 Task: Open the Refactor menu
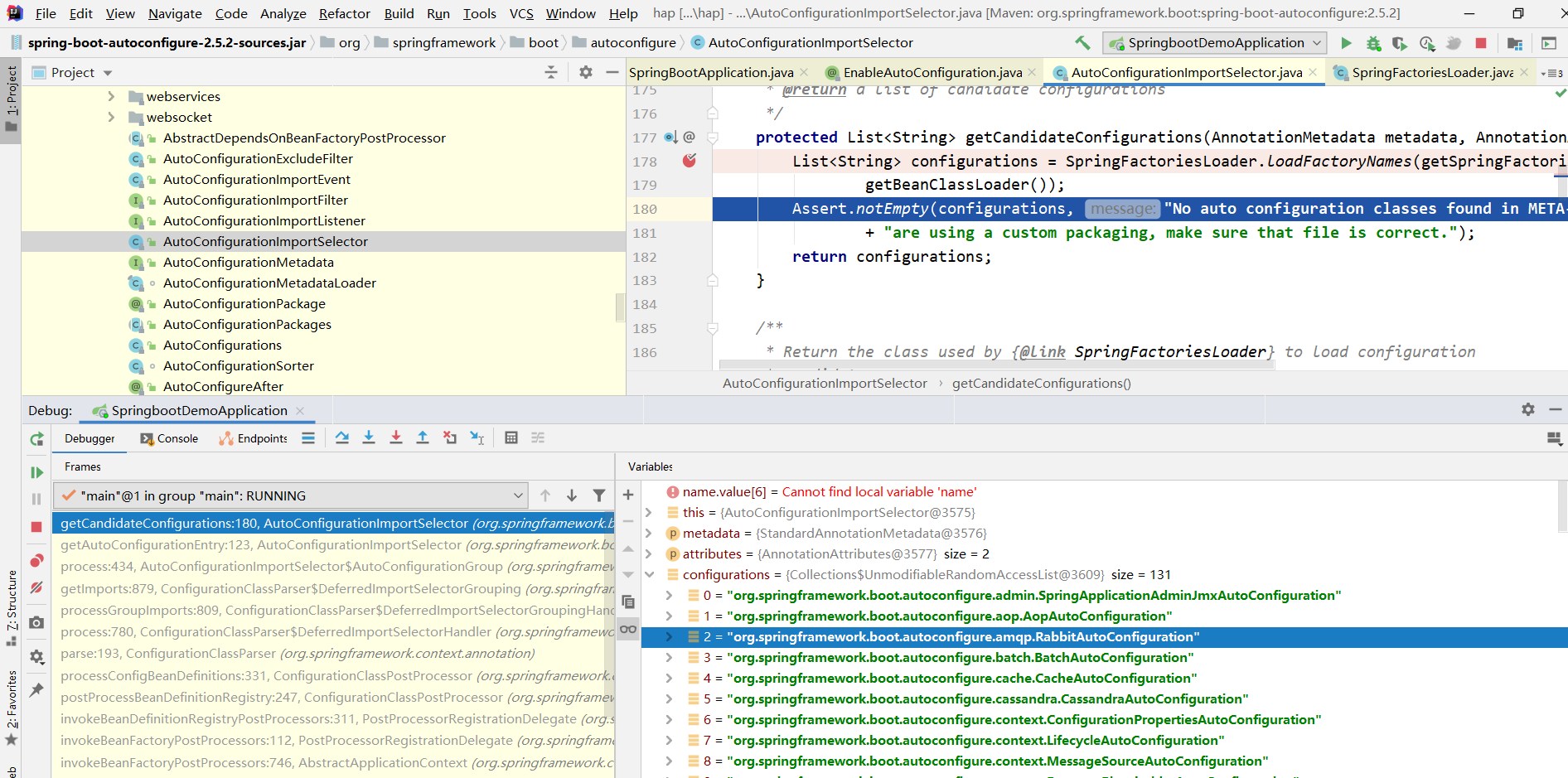[345, 13]
